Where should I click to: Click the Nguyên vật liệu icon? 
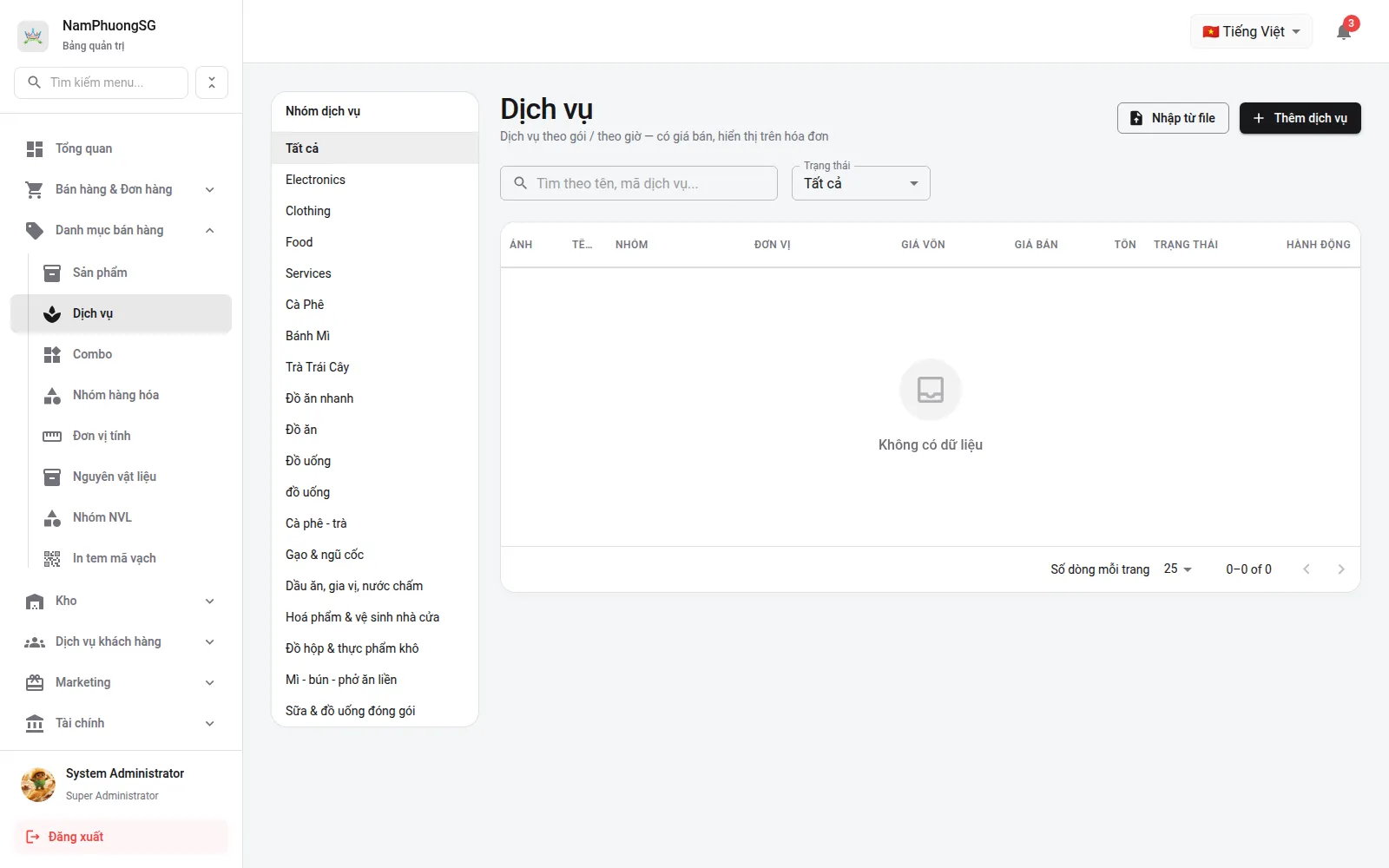pyautogui.click(x=52, y=477)
